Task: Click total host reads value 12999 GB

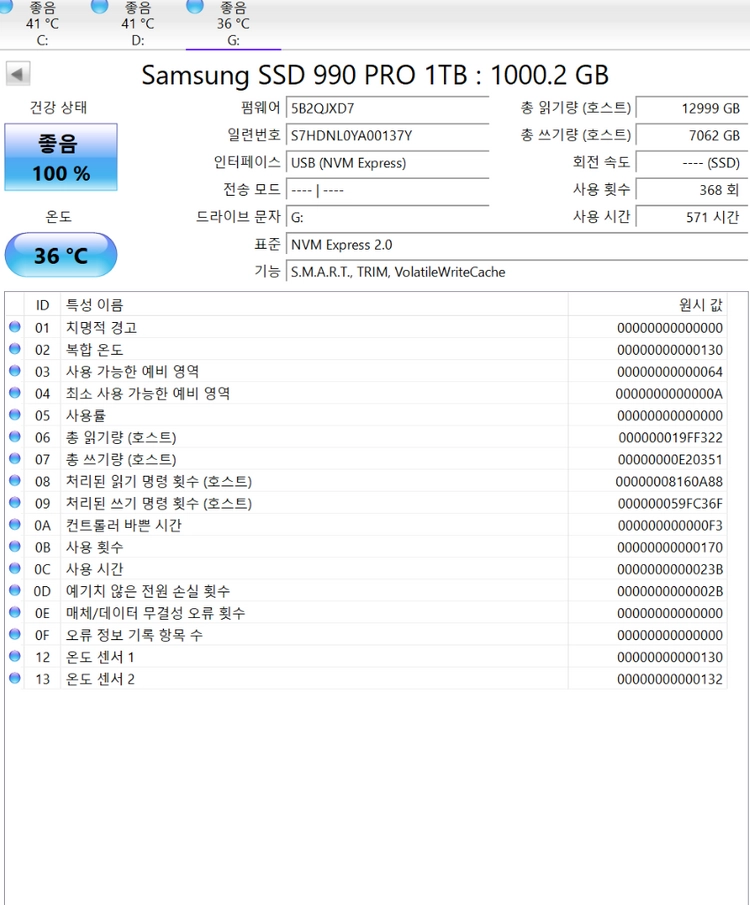Action: 692,109
